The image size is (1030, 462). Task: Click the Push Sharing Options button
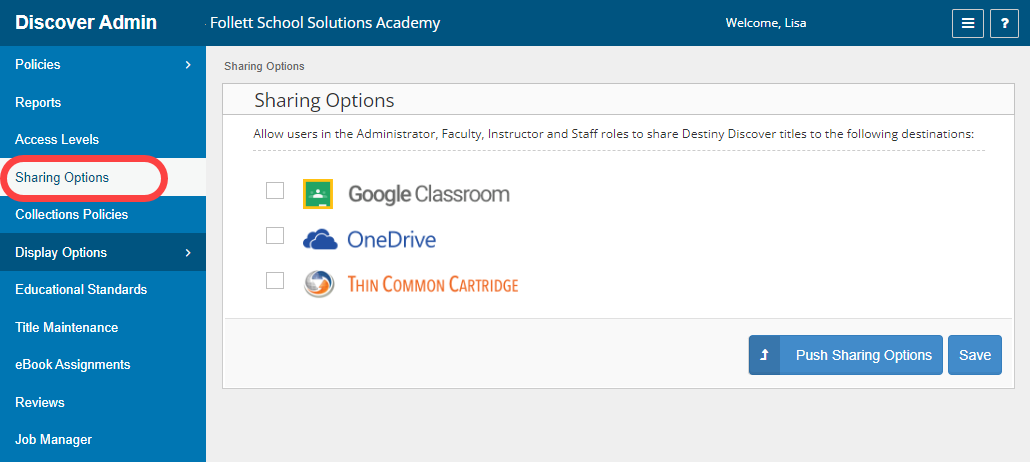coord(845,355)
